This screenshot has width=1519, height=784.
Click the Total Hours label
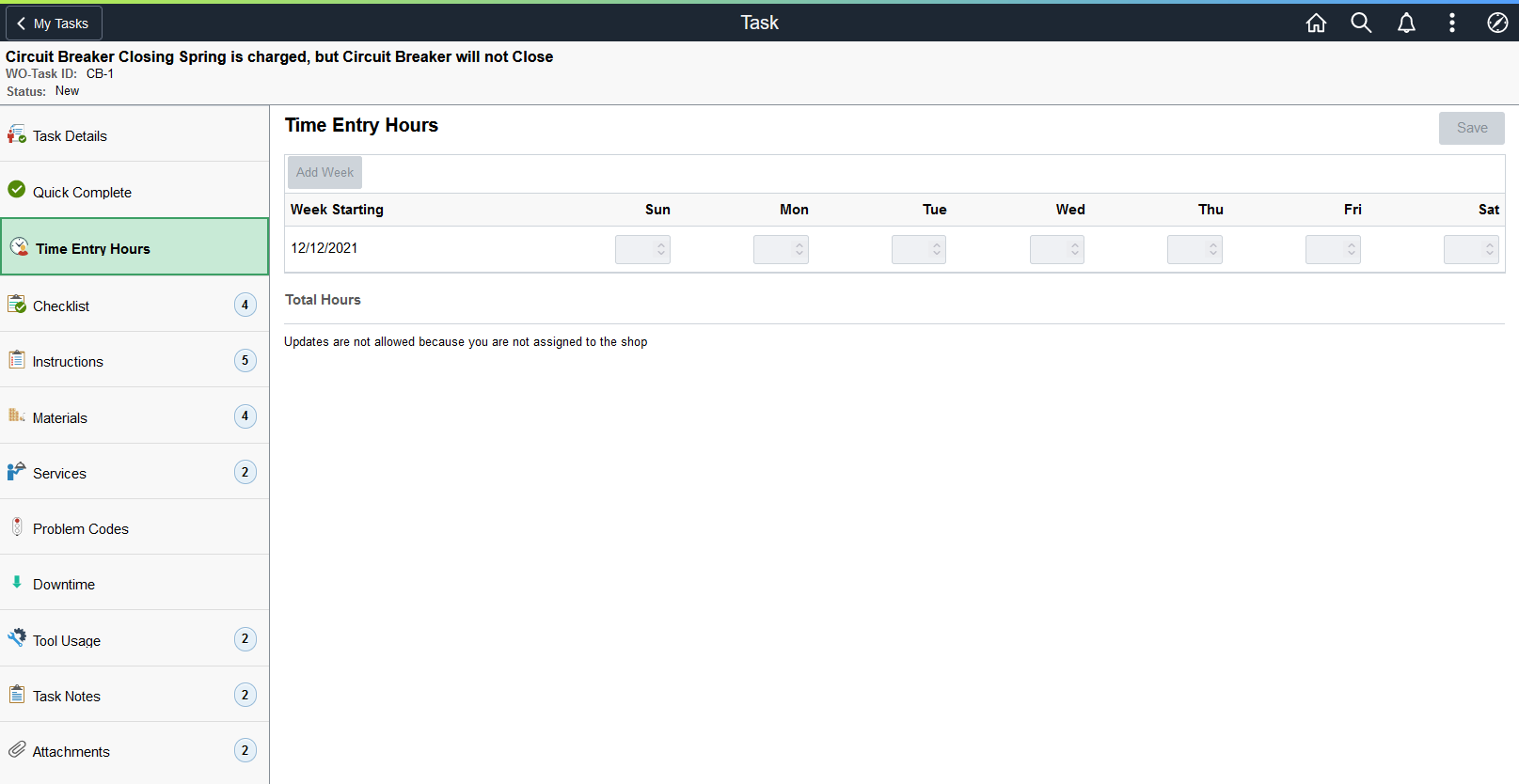pyautogui.click(x=323, y=300)
